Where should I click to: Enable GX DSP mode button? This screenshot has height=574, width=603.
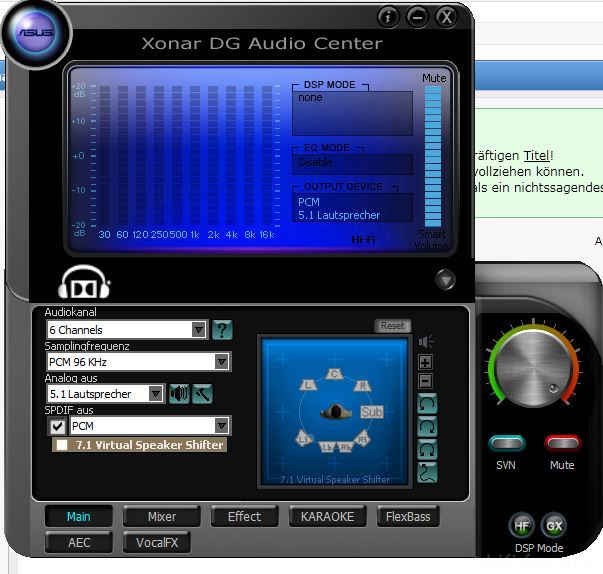[554, 526]
